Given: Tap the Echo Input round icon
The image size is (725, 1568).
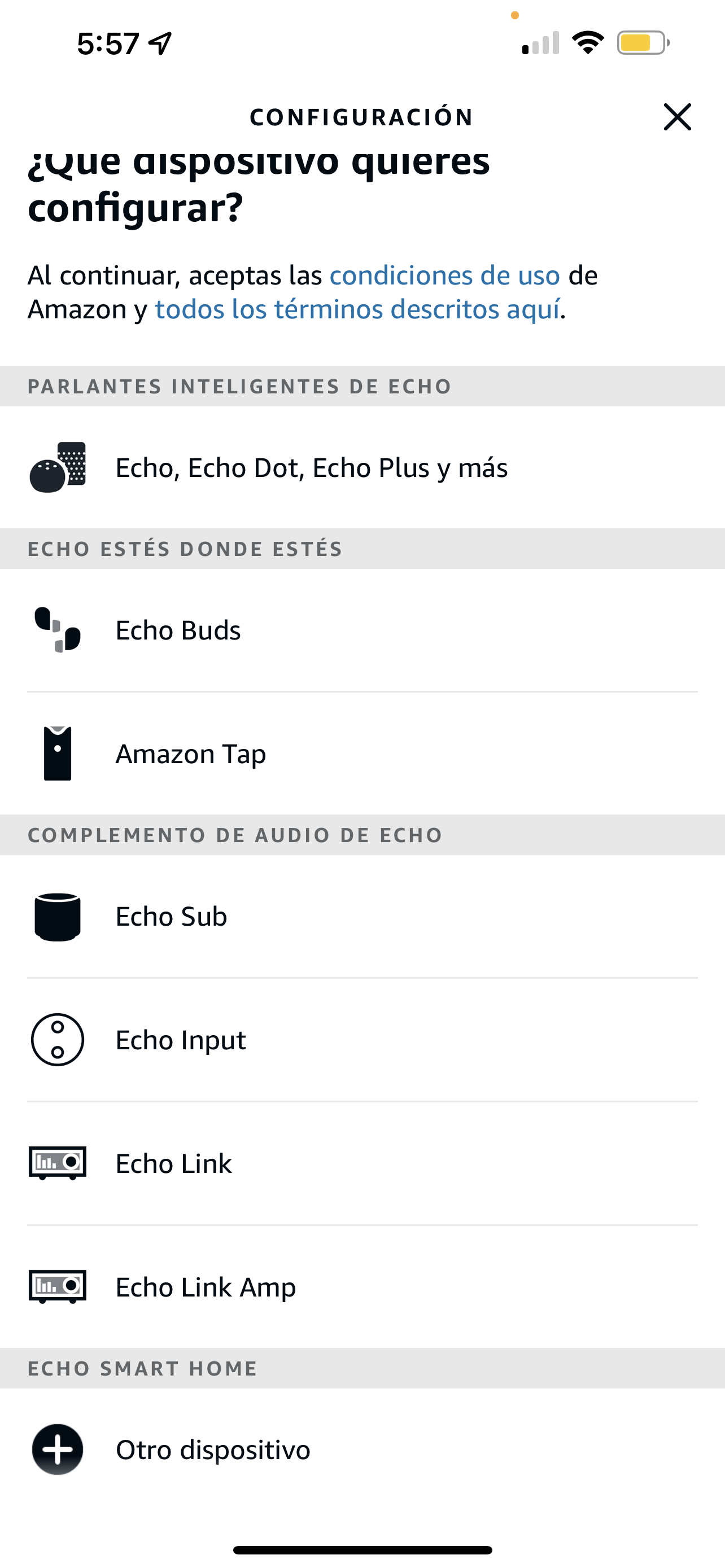Looking at the screenshot, I should pyautogui.click(x=58, y=1040).
